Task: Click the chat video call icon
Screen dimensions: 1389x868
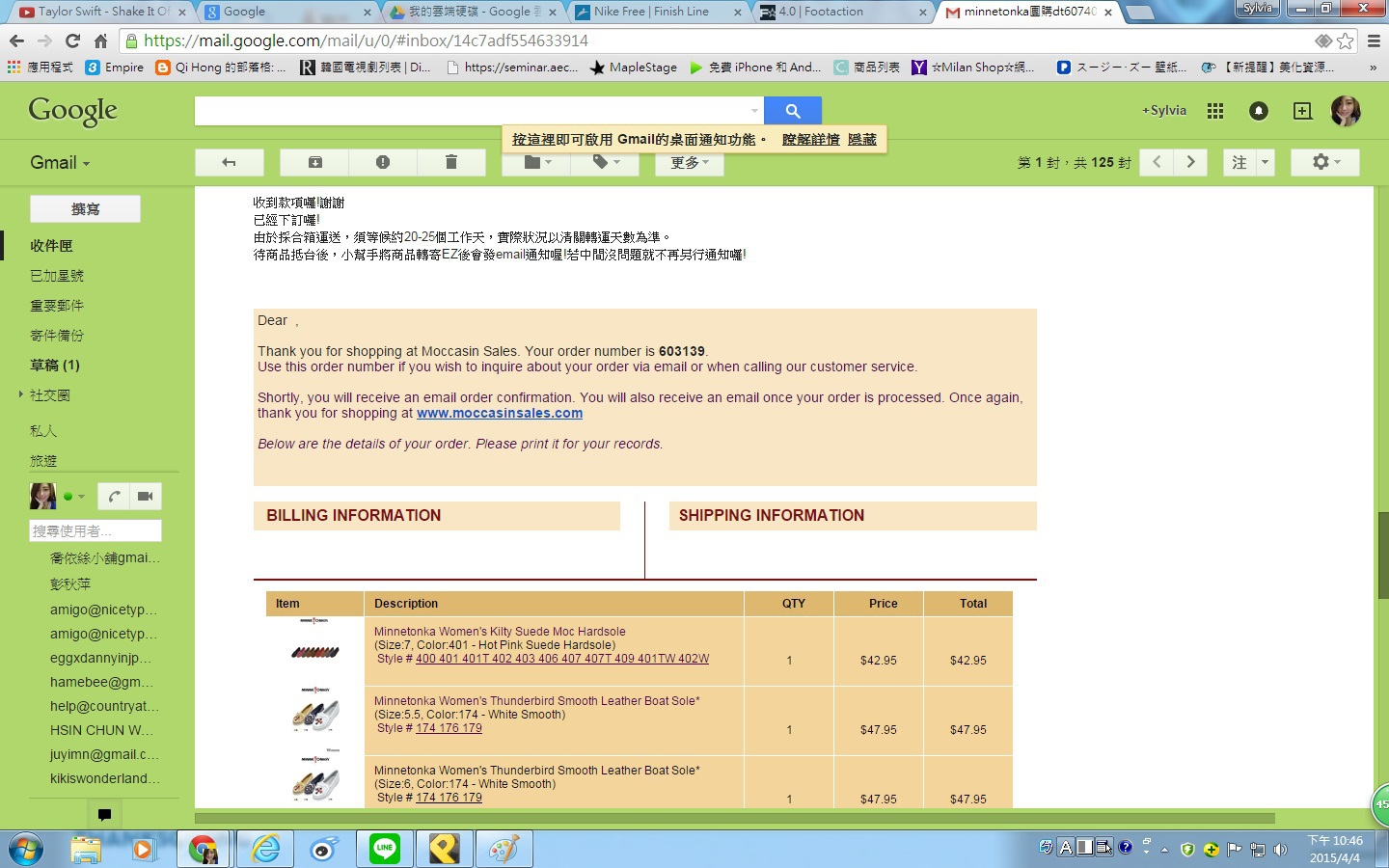Action: (146, 497)
